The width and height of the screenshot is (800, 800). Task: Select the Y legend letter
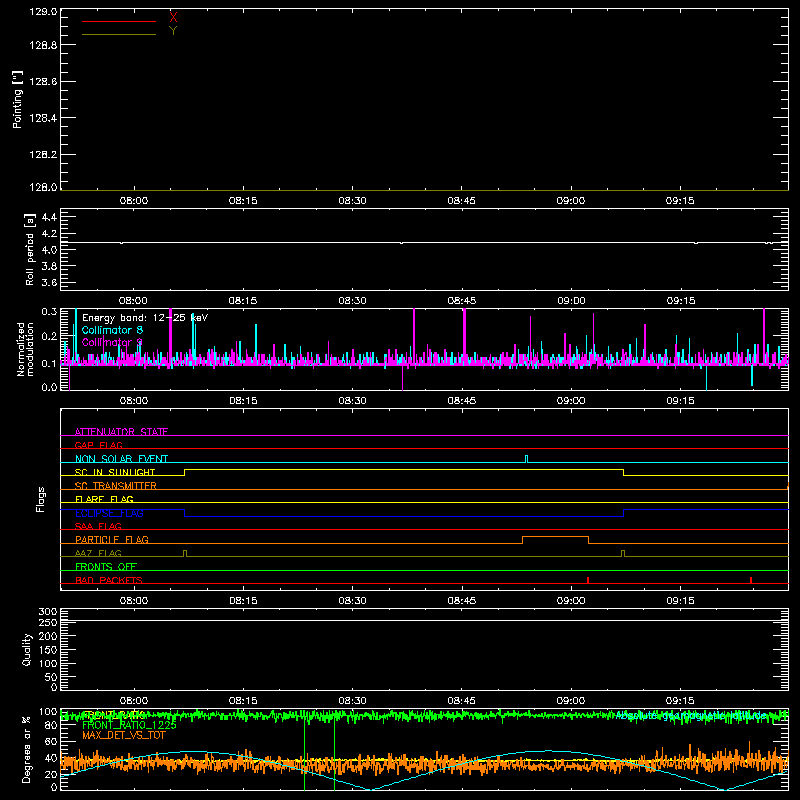click(173, 31)
